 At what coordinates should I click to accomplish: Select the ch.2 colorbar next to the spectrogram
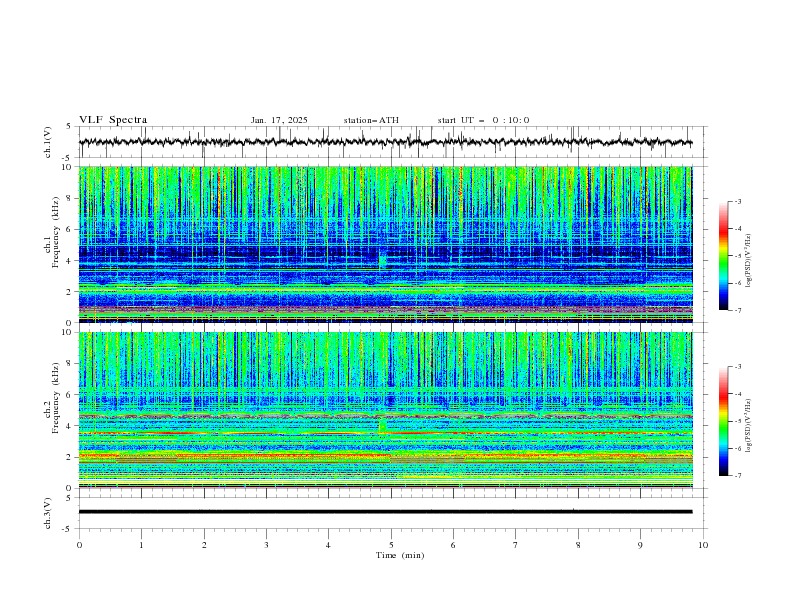[723, 421]
